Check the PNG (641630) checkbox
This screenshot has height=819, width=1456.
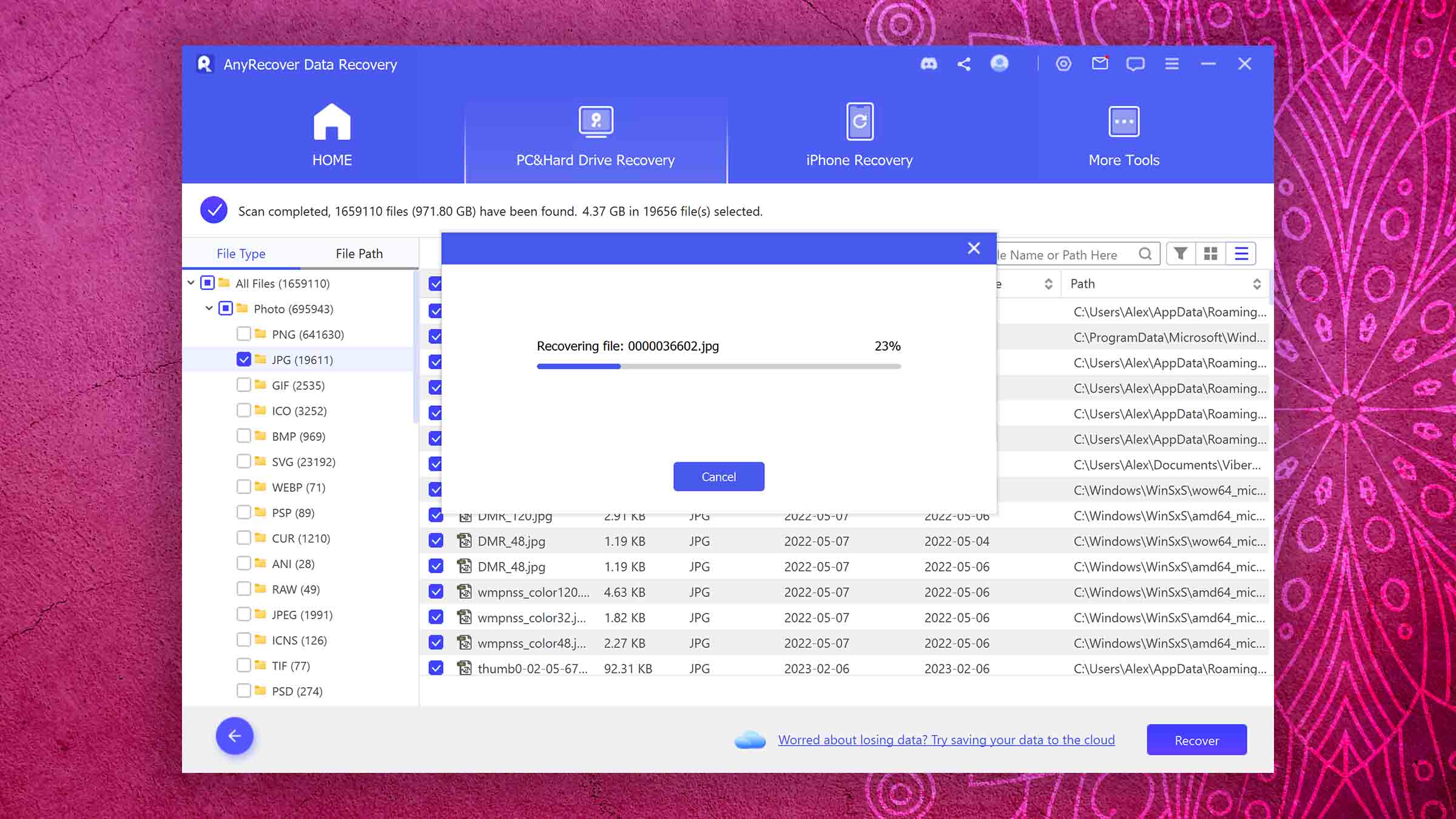244,334
